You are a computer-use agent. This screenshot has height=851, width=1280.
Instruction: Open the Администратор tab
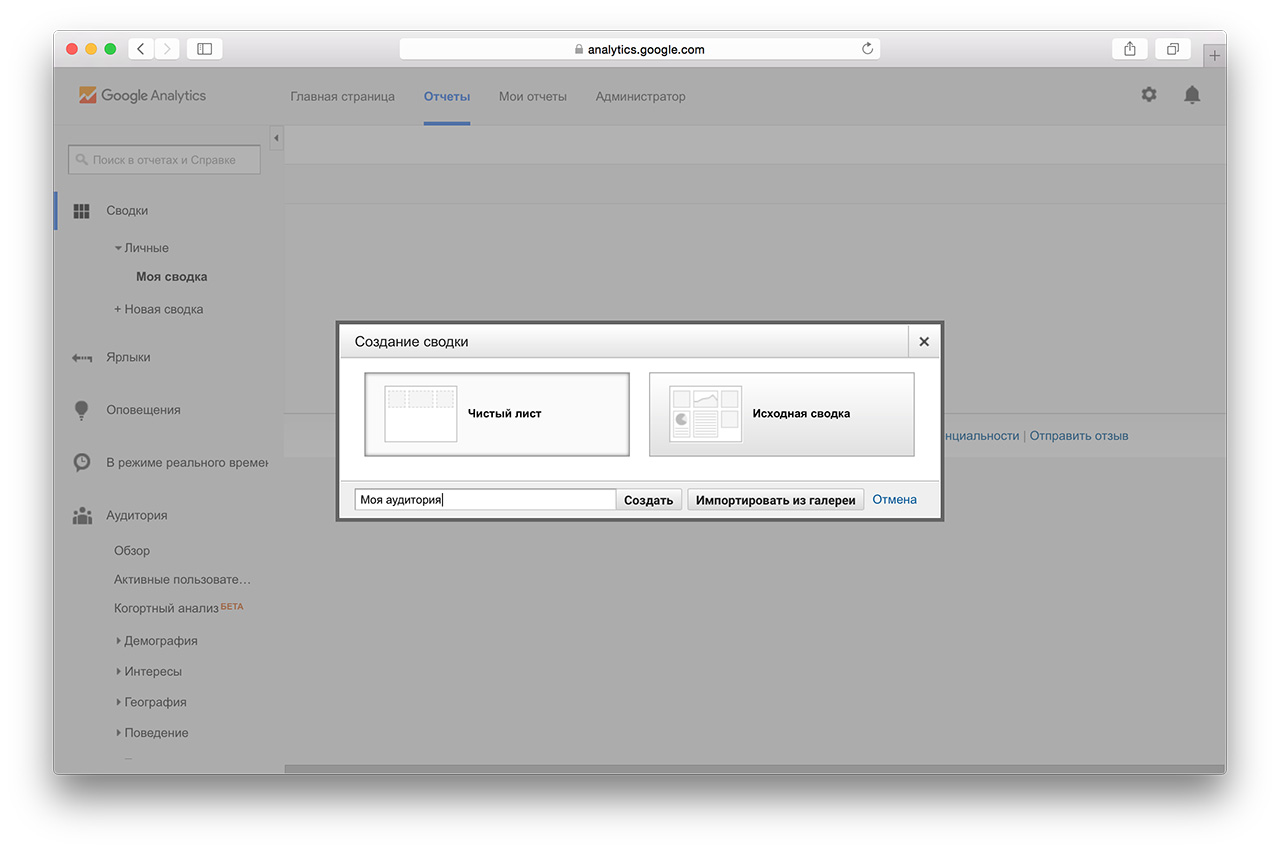[x=640, y=97]
